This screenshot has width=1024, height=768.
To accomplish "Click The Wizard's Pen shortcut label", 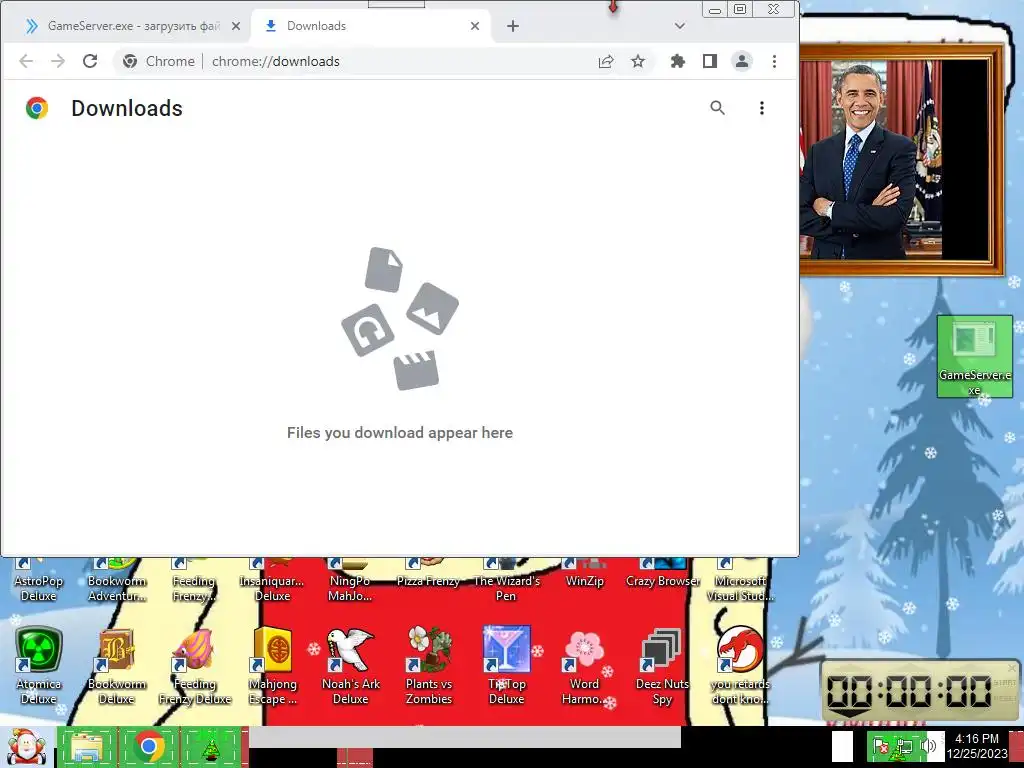I will point(507,588).
